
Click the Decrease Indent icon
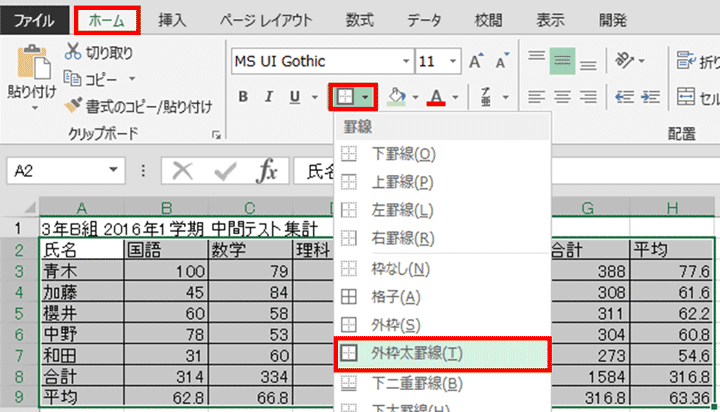pyautogui.click(x=624, y=97)
